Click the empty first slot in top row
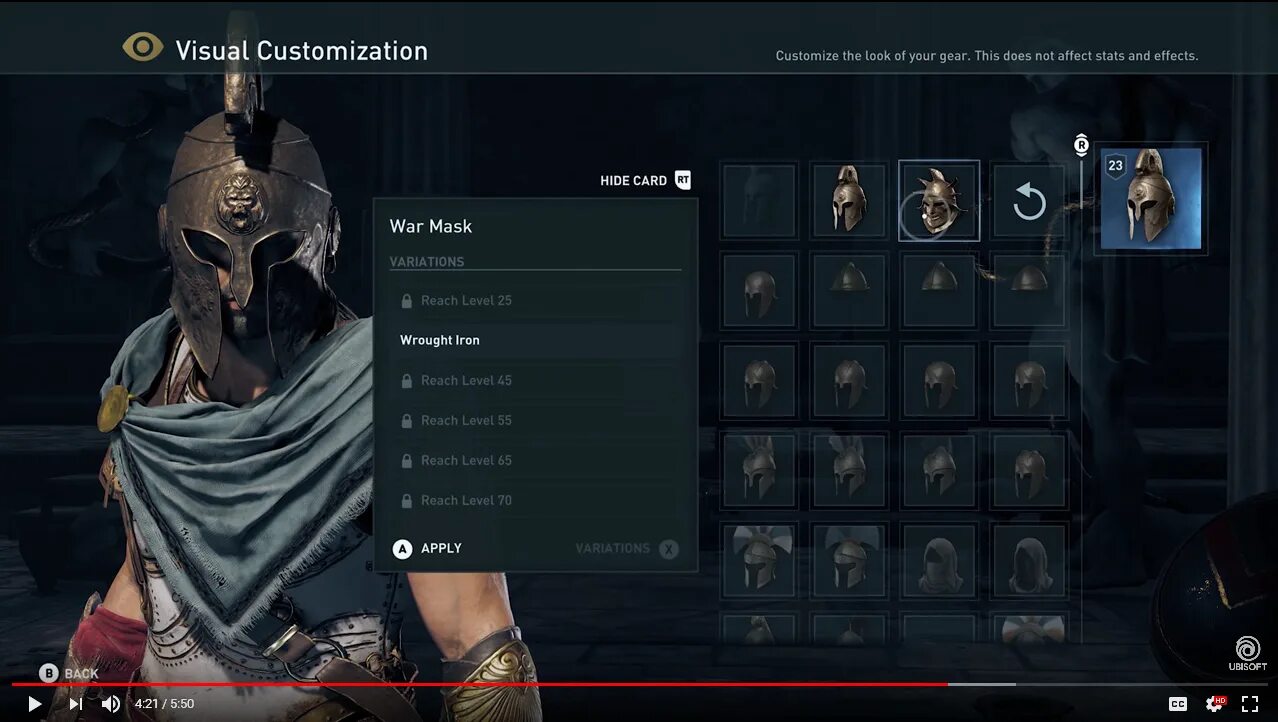Image resolution: width=1278 pixels, height=722 pixels. [x=759, y=202]
